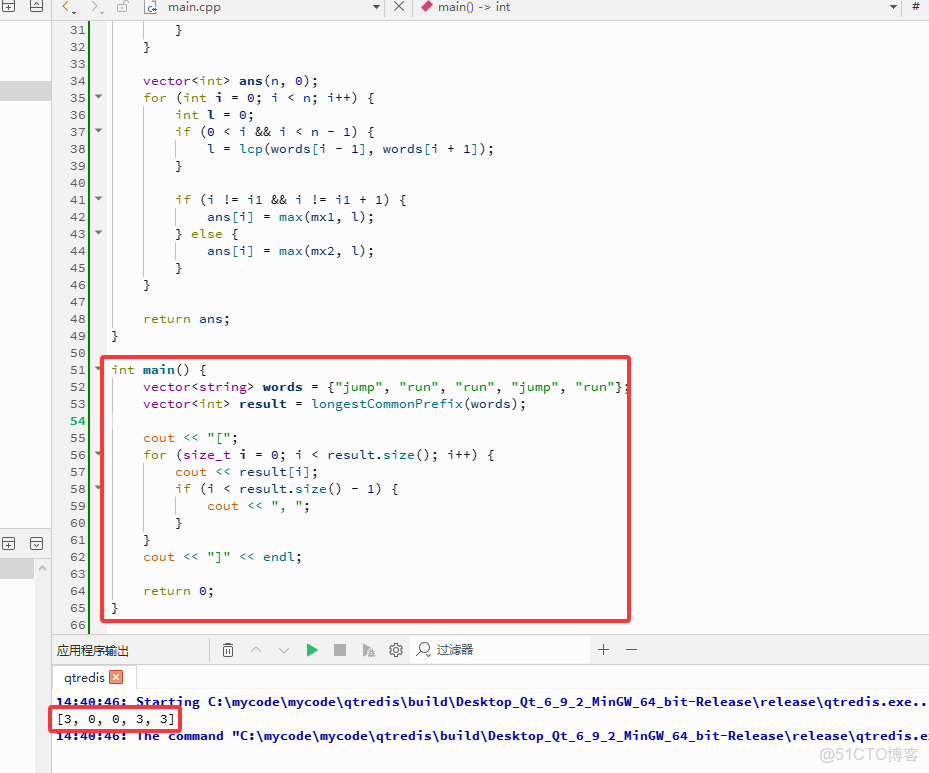
Task: Click 'vector<int> ans(n, 0);' on line 34
Action: pos(230,81)
